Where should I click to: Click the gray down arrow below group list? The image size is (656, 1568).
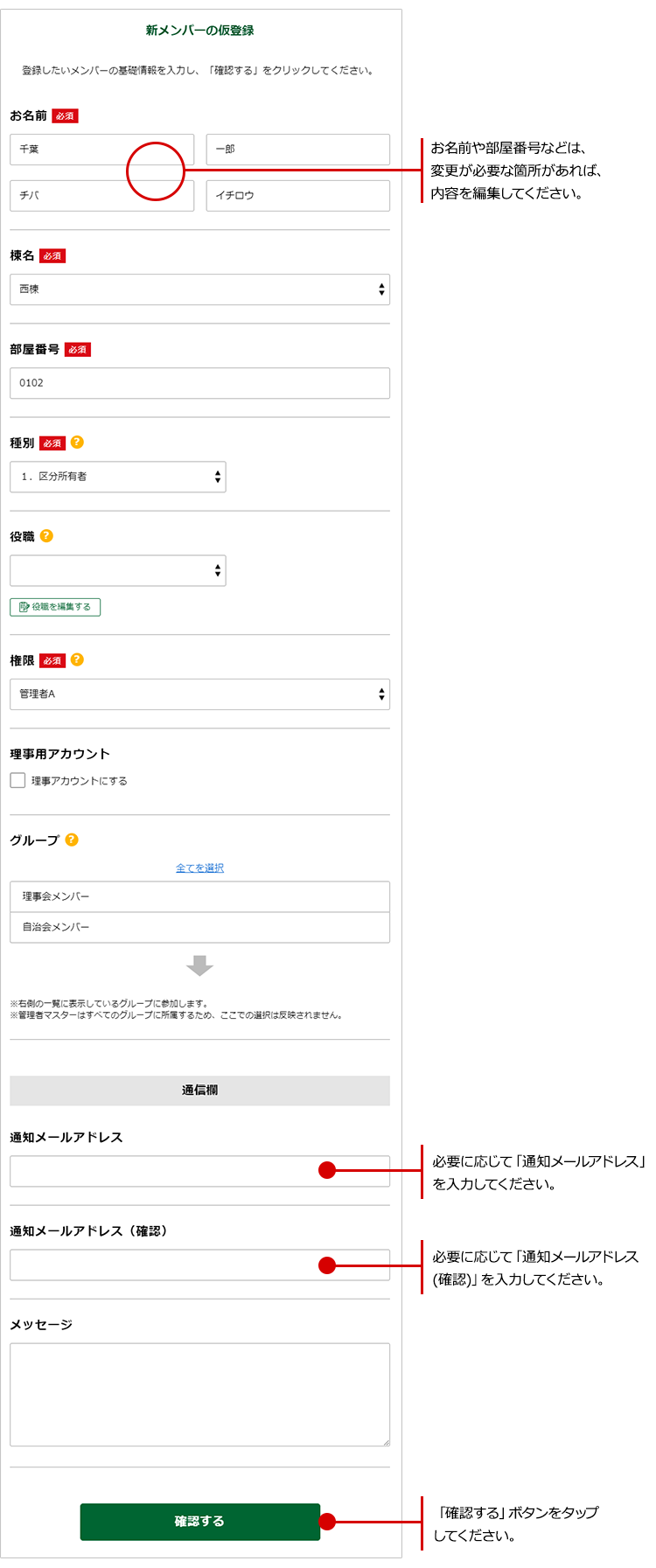click(x=199, y=965)
